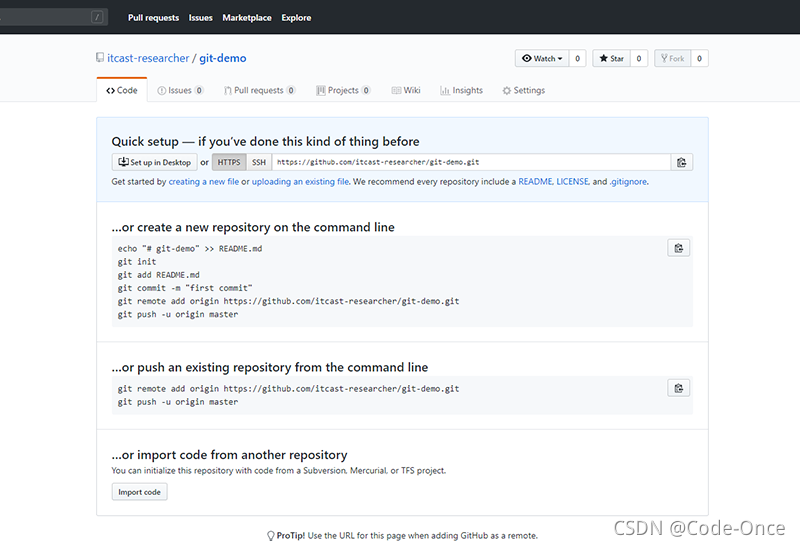800x546 pixels.
Task: Switch clone URL to SSH
Action: pyautogui.click(x=259, y=162)
